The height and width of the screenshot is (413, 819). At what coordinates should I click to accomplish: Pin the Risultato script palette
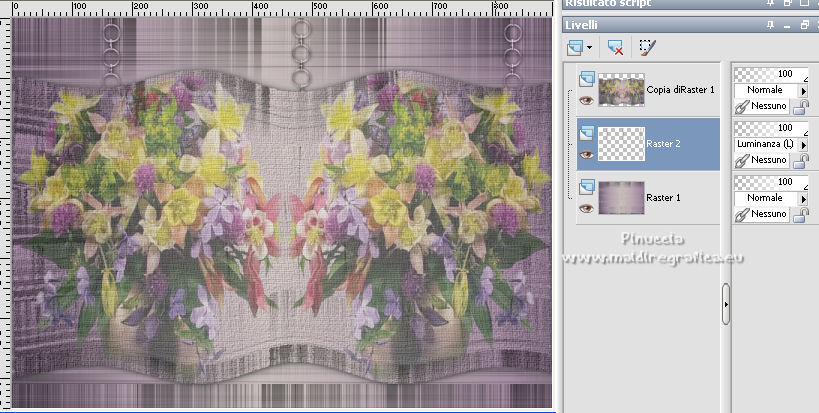[x=770, y=3]
